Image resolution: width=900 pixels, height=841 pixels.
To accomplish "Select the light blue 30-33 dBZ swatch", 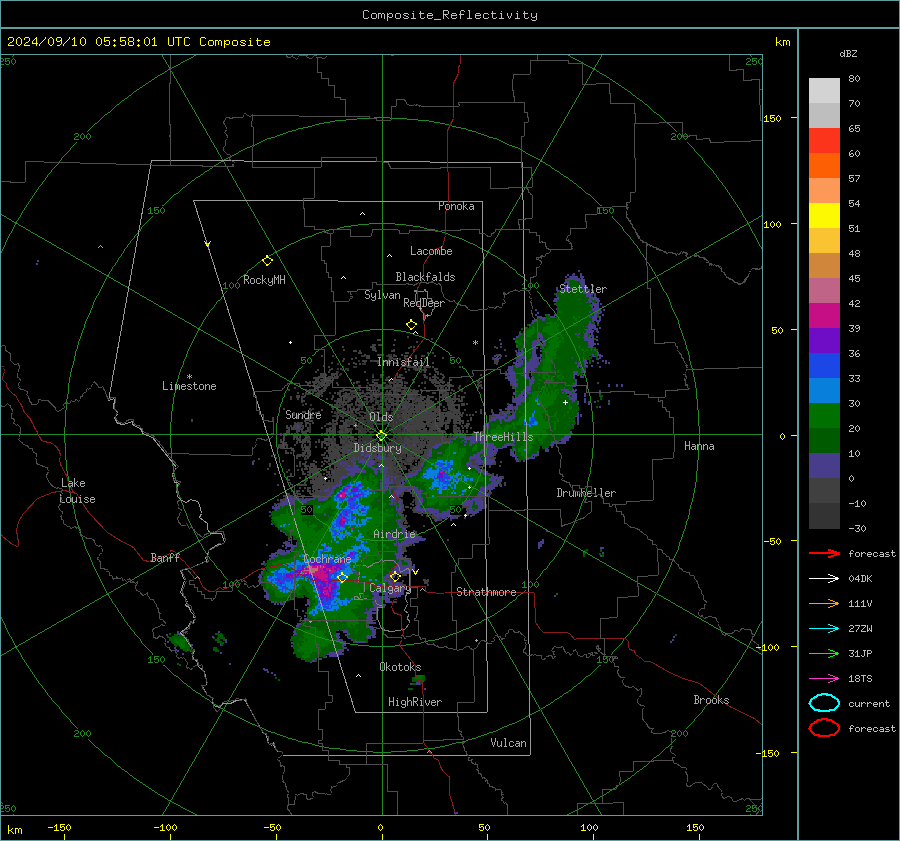I will click(x=824, y=390).
